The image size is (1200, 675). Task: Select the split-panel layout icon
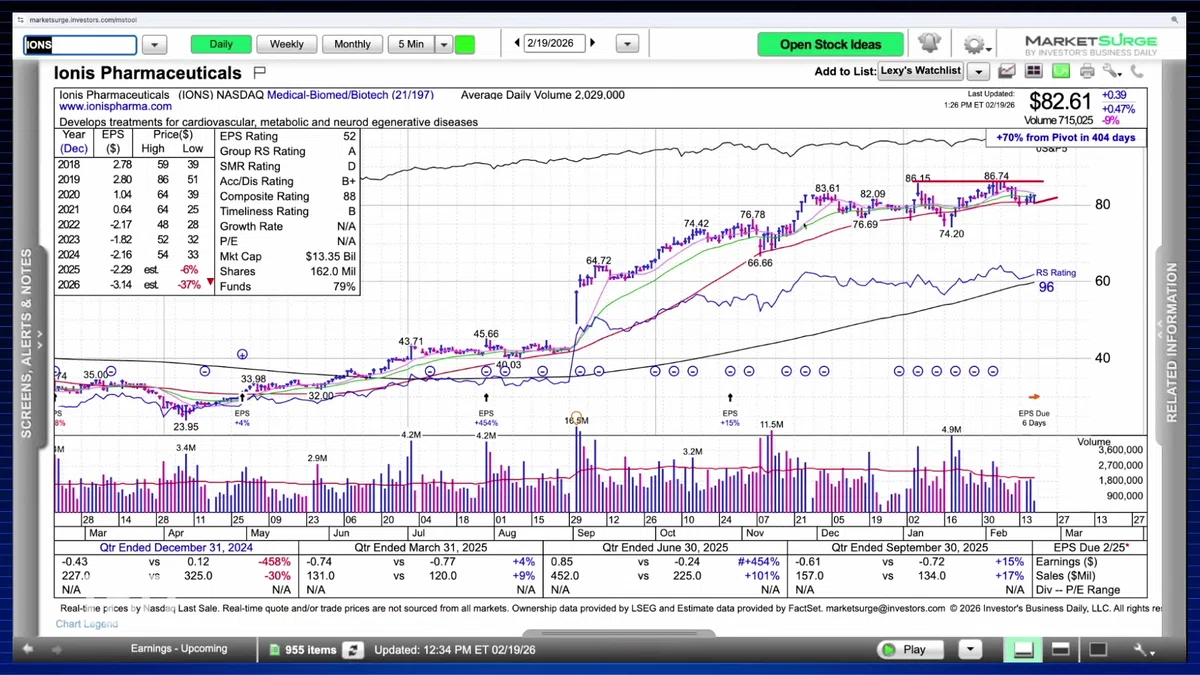pos(1060,650)
